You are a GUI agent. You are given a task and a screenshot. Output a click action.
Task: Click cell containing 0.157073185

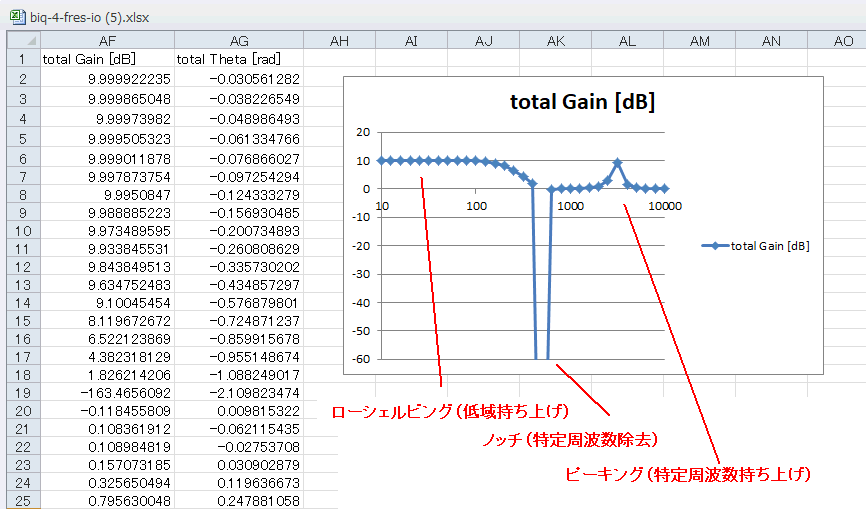click(107, 465)
